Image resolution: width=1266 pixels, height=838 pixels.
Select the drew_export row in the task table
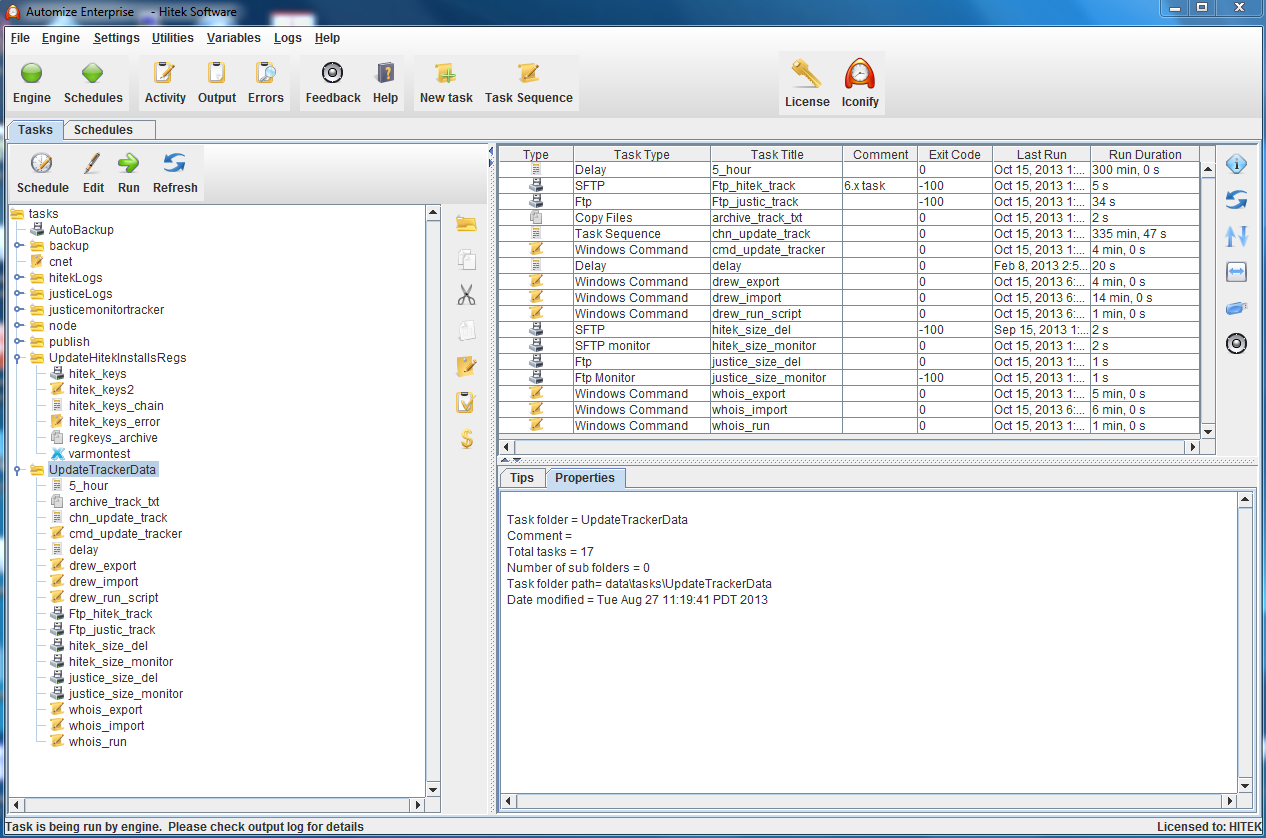[x=849, y=282]
